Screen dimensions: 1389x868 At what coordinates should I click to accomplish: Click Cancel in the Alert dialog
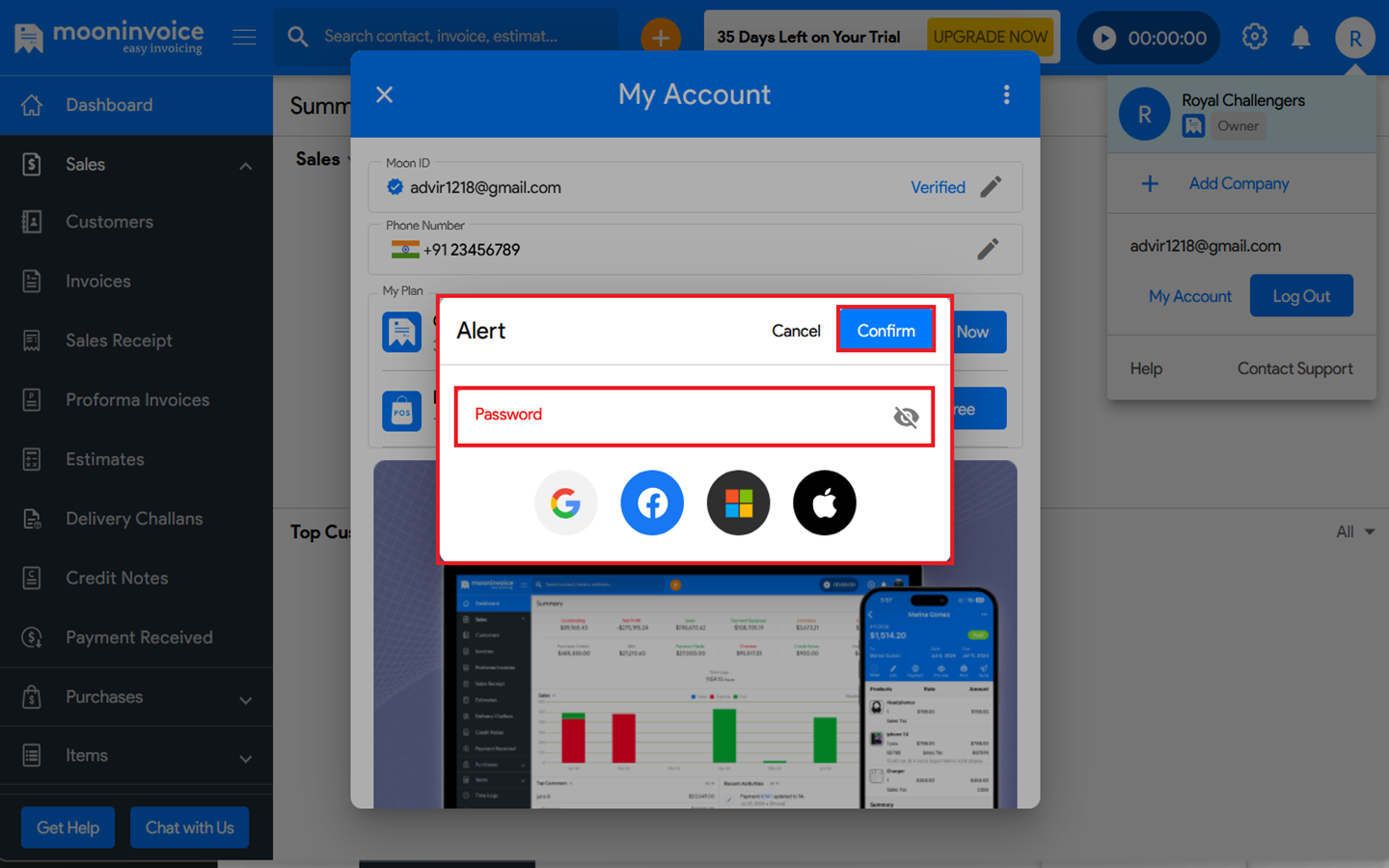[796, 331]
